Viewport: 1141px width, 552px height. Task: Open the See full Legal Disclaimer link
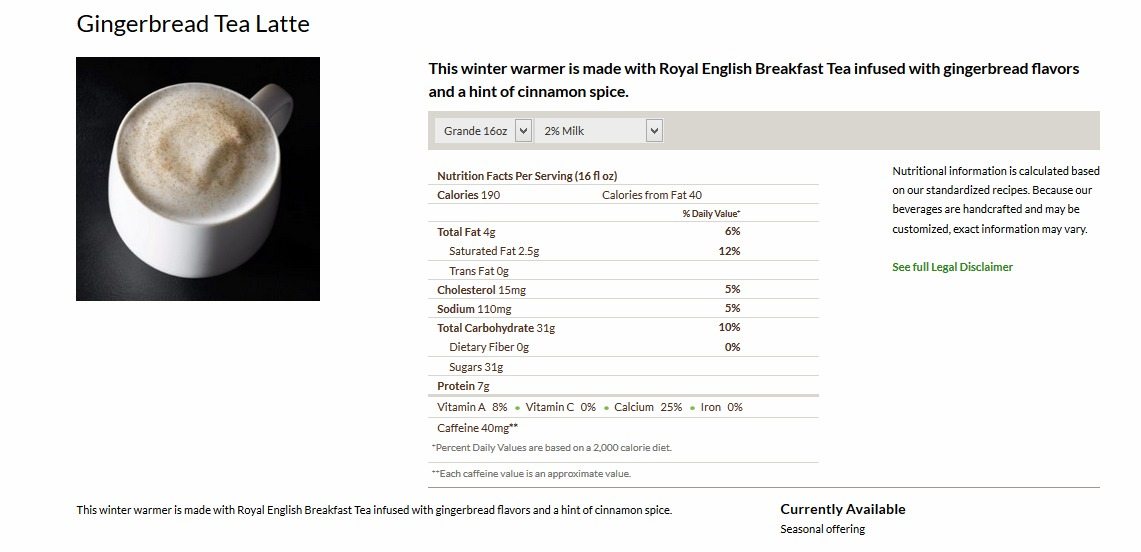(953, 267)
